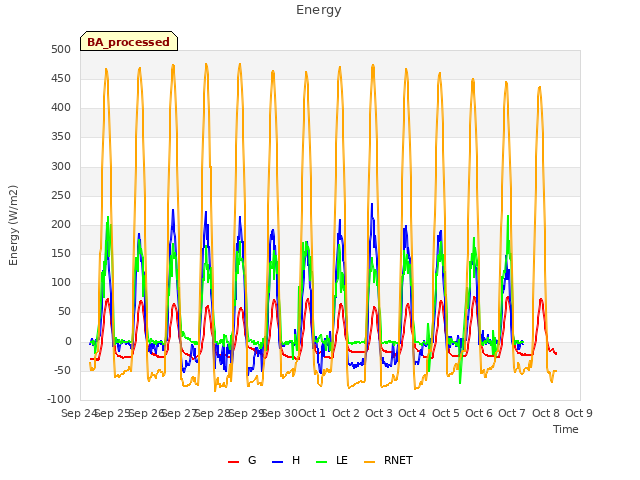Click the green LE legend swatch
640x480 pixels.
click(322, 462)
